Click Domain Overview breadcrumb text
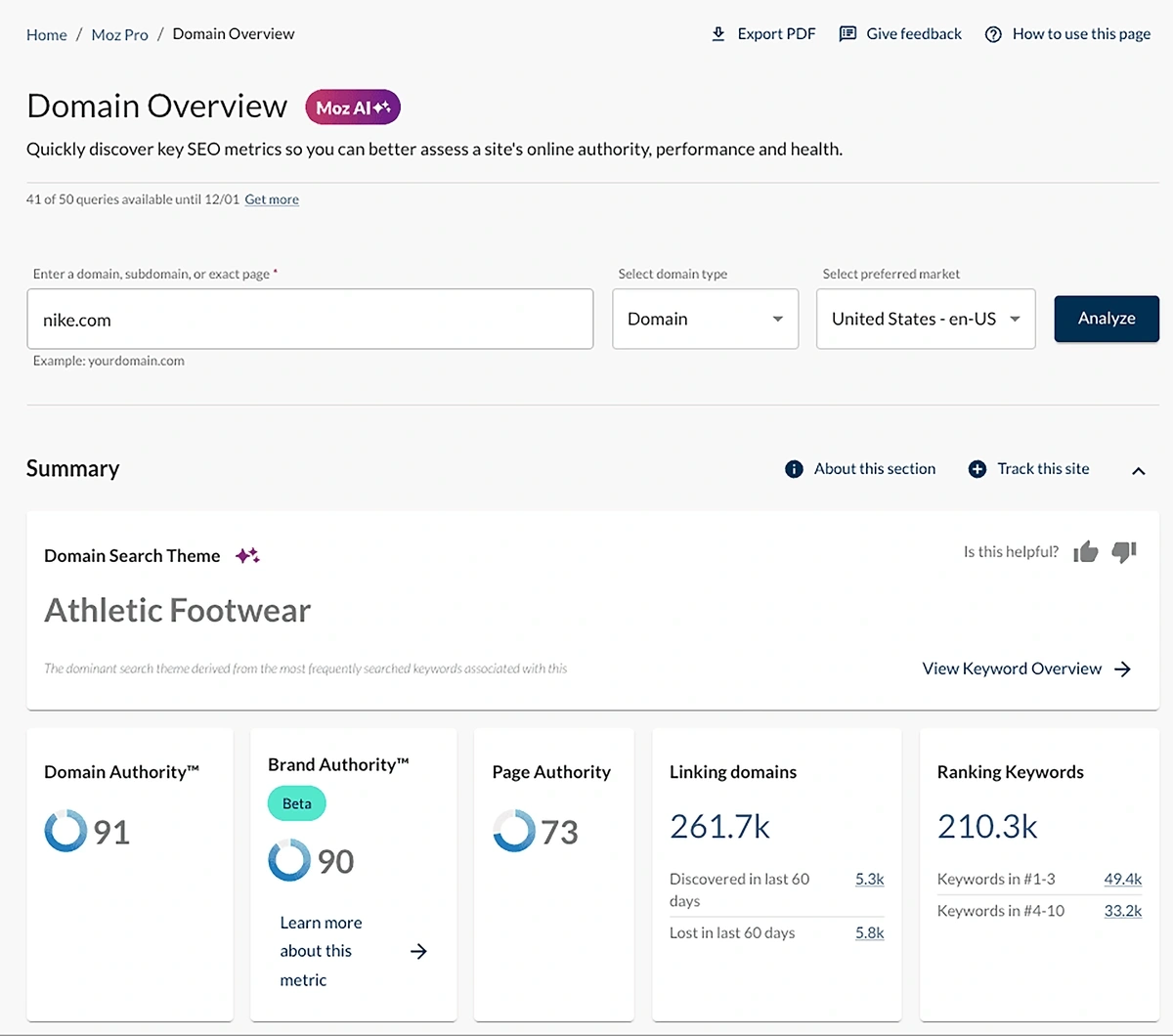Screen dimensions: 1173x1036 coord(234,34)
